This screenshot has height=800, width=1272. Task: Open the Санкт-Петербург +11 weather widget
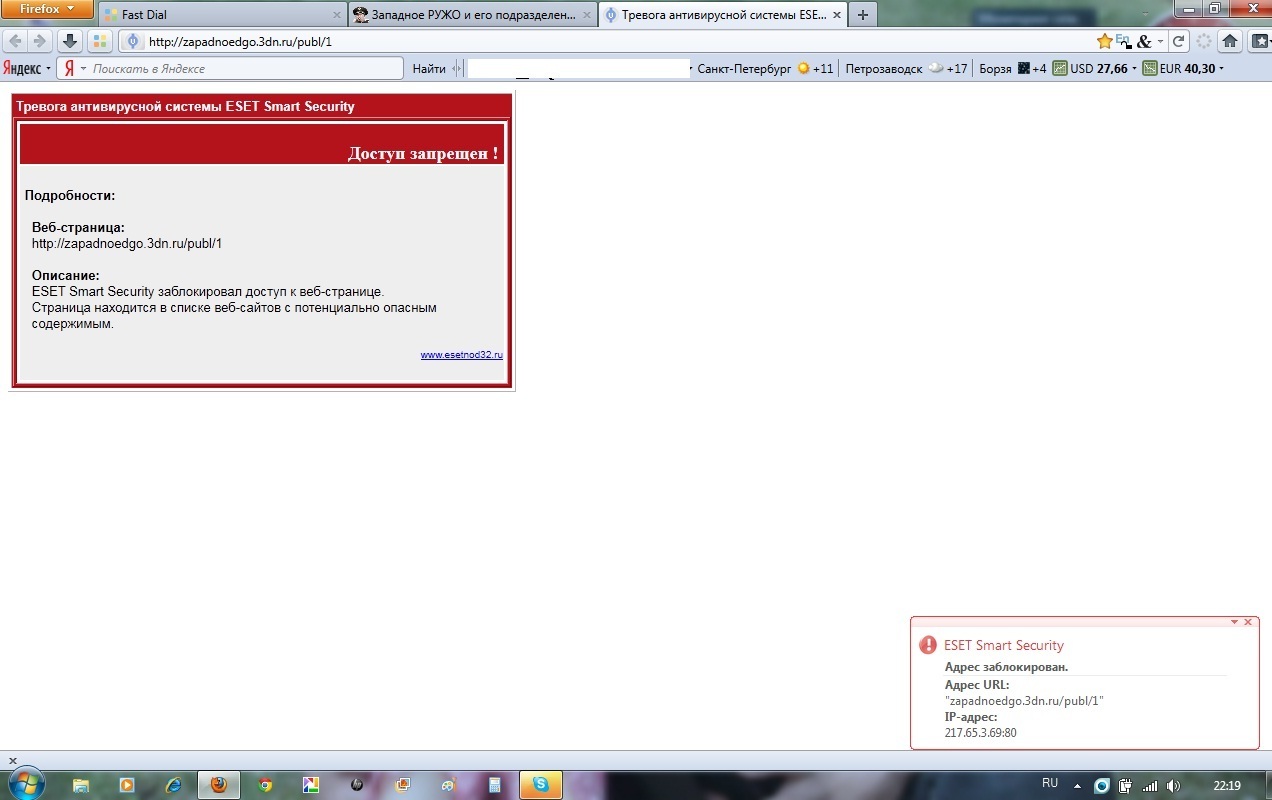(765, 69)
